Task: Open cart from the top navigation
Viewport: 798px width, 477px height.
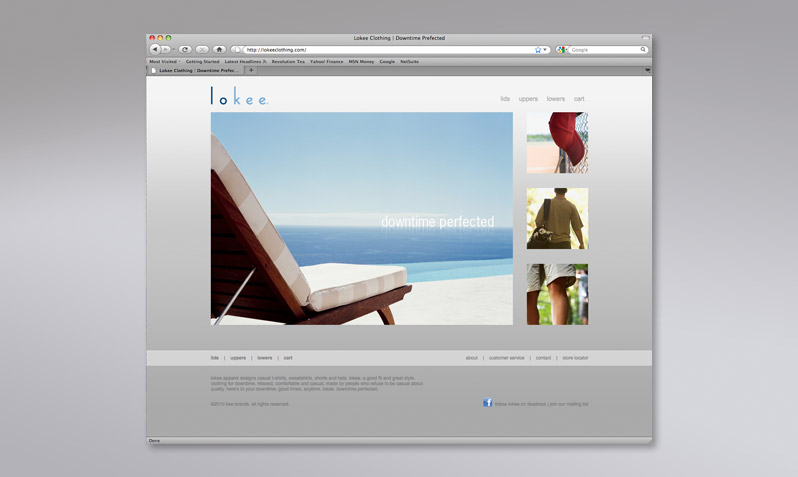Action: 579,99
